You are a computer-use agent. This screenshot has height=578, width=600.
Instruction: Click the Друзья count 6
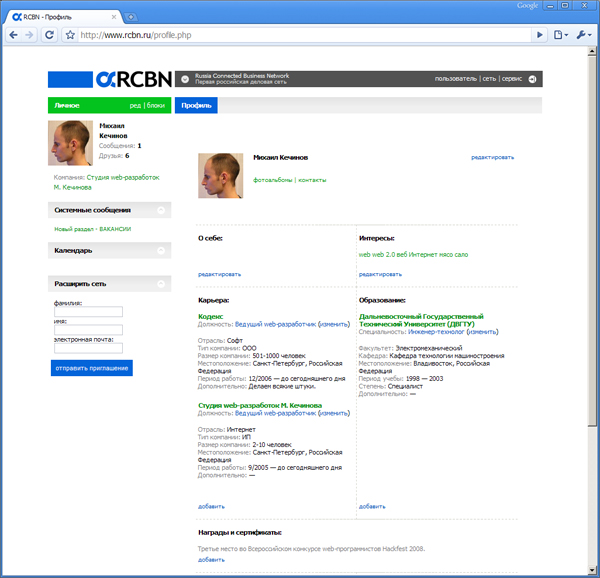(127, 156)
